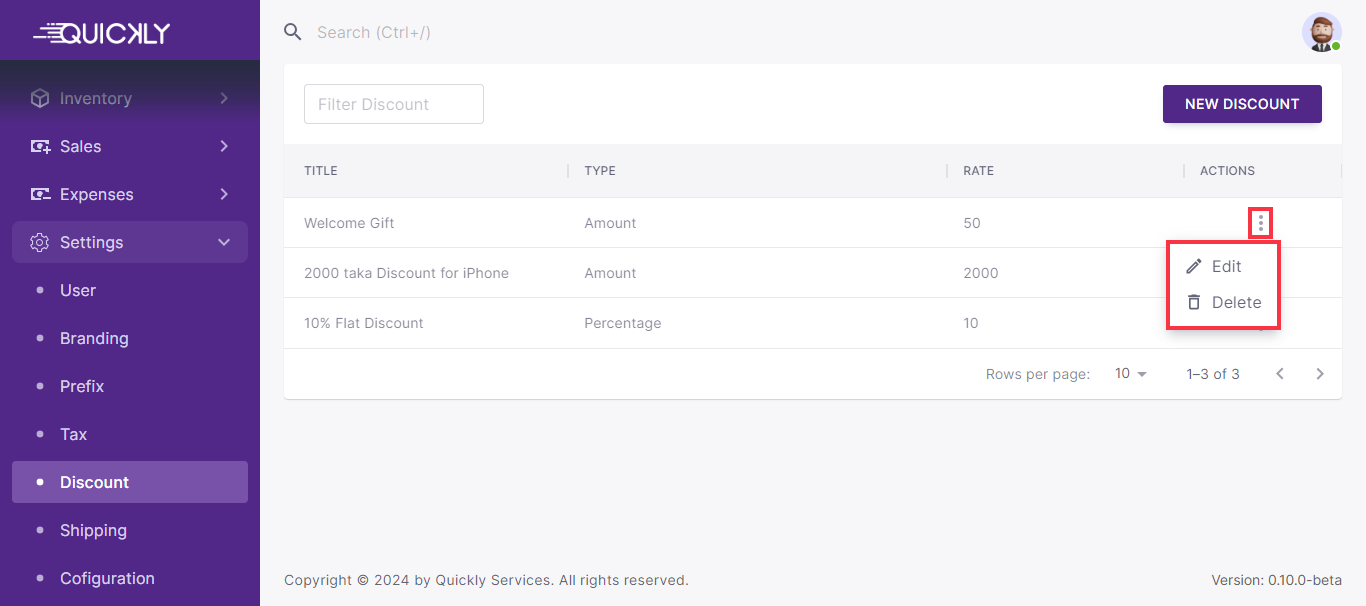Screen dimensions: 1366x606
Task: Click the Quickly logo
Action: (x=102, y=33)
